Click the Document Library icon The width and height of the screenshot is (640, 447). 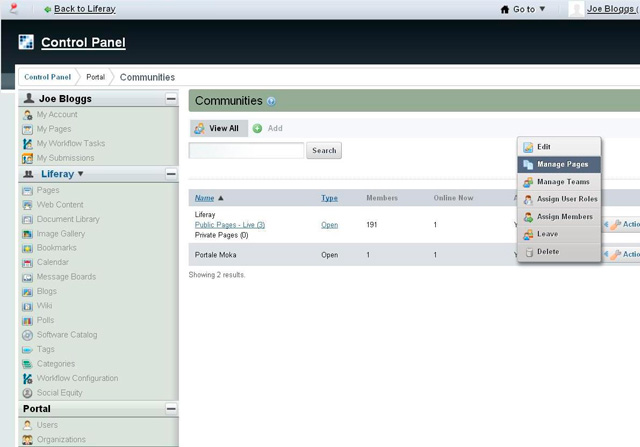click(27, 220)
